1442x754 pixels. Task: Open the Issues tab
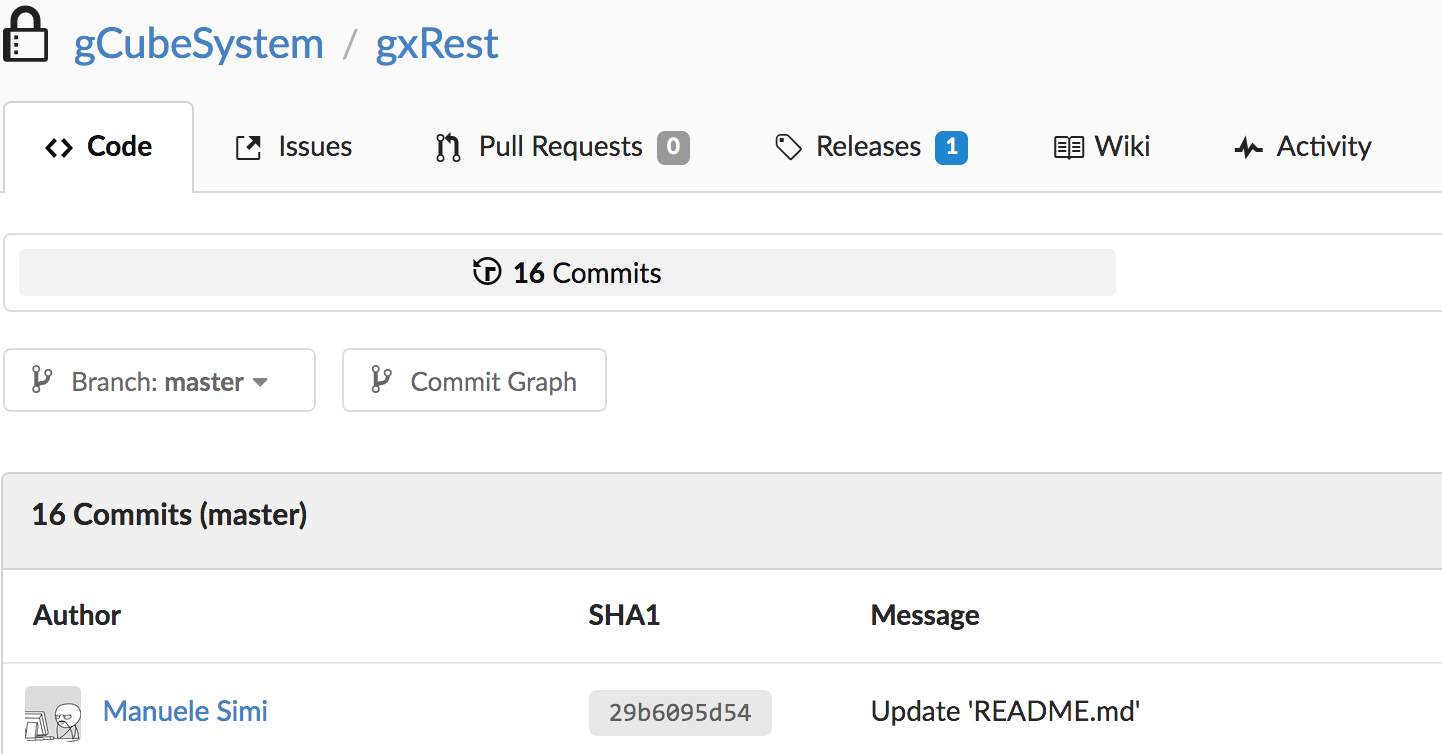(293, 147)
